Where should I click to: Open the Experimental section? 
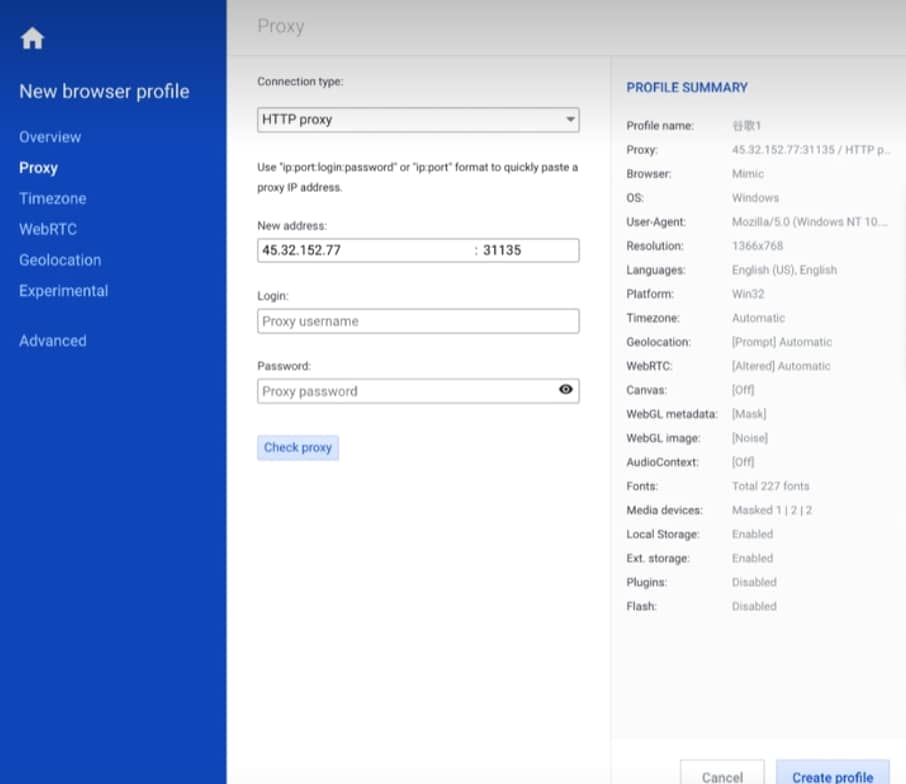point(64,291)
